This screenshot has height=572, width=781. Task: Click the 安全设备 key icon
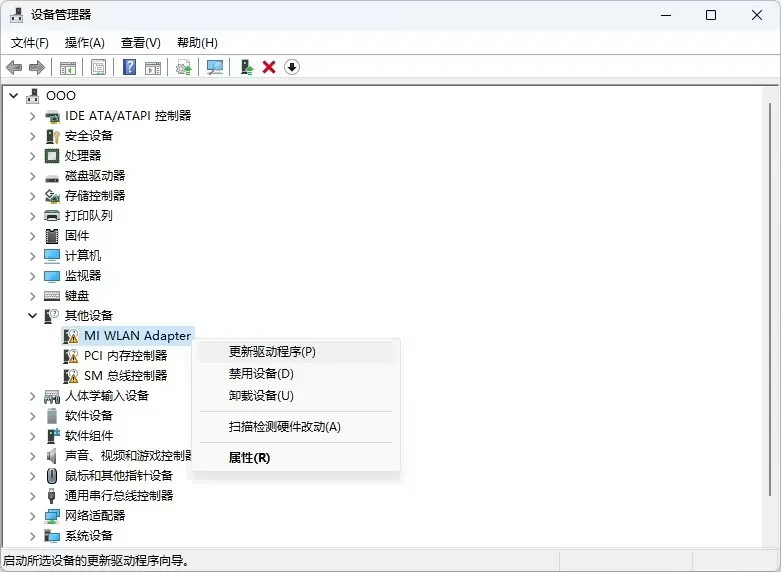pyautogui.click(x=52, y=136)
